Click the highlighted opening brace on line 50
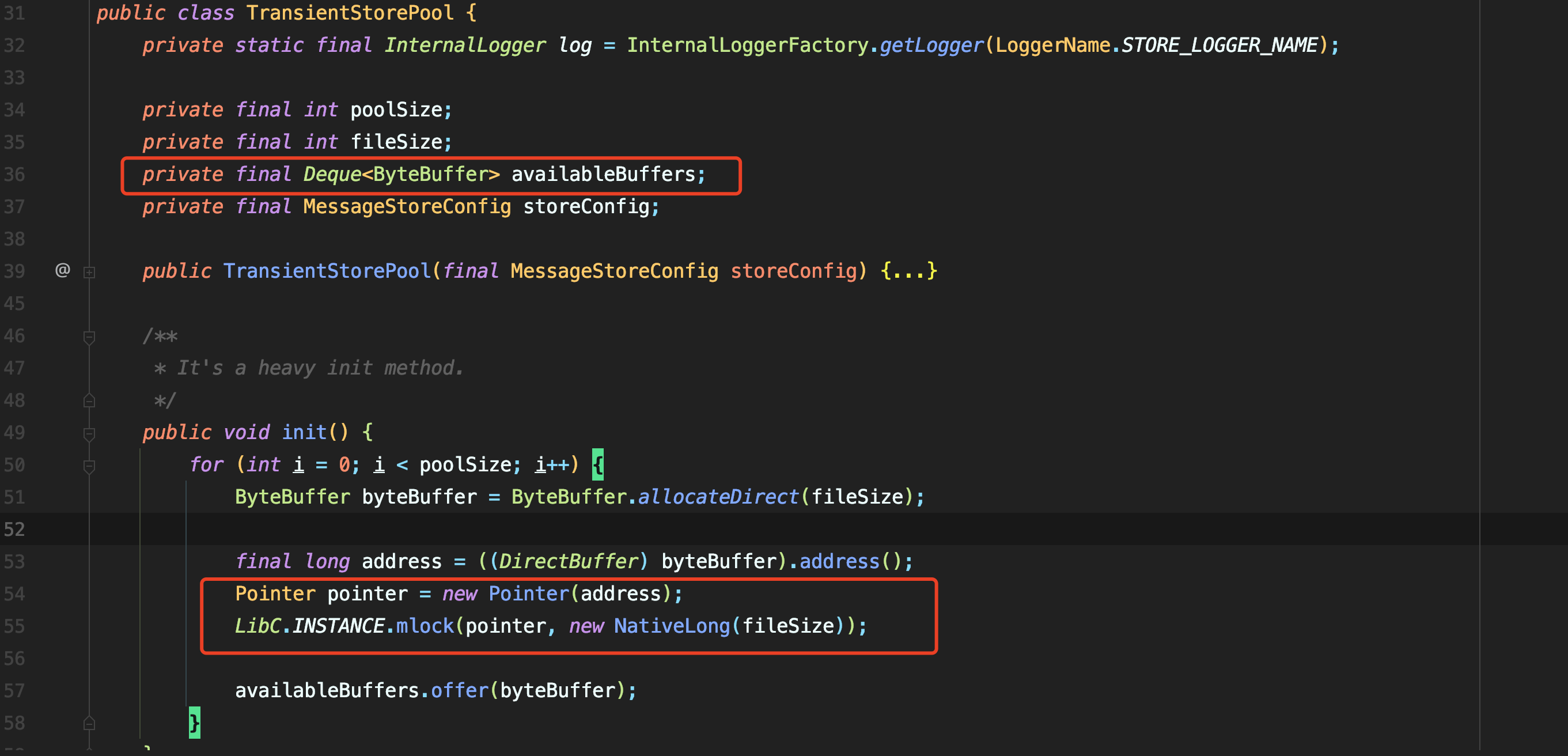 [598, 464]
